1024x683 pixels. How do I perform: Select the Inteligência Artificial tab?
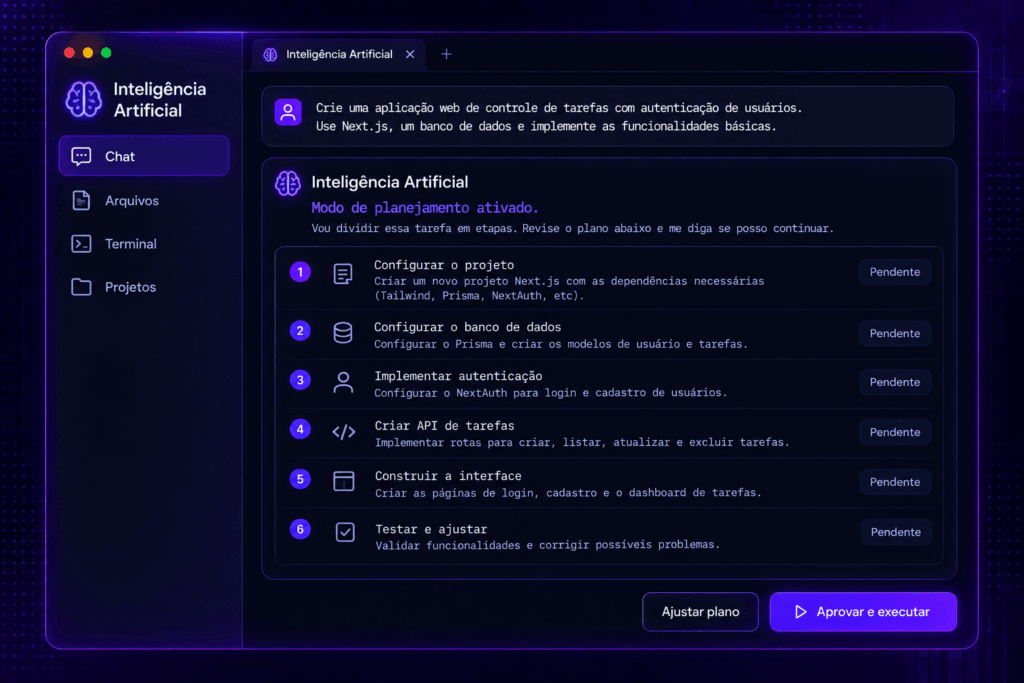338,54
